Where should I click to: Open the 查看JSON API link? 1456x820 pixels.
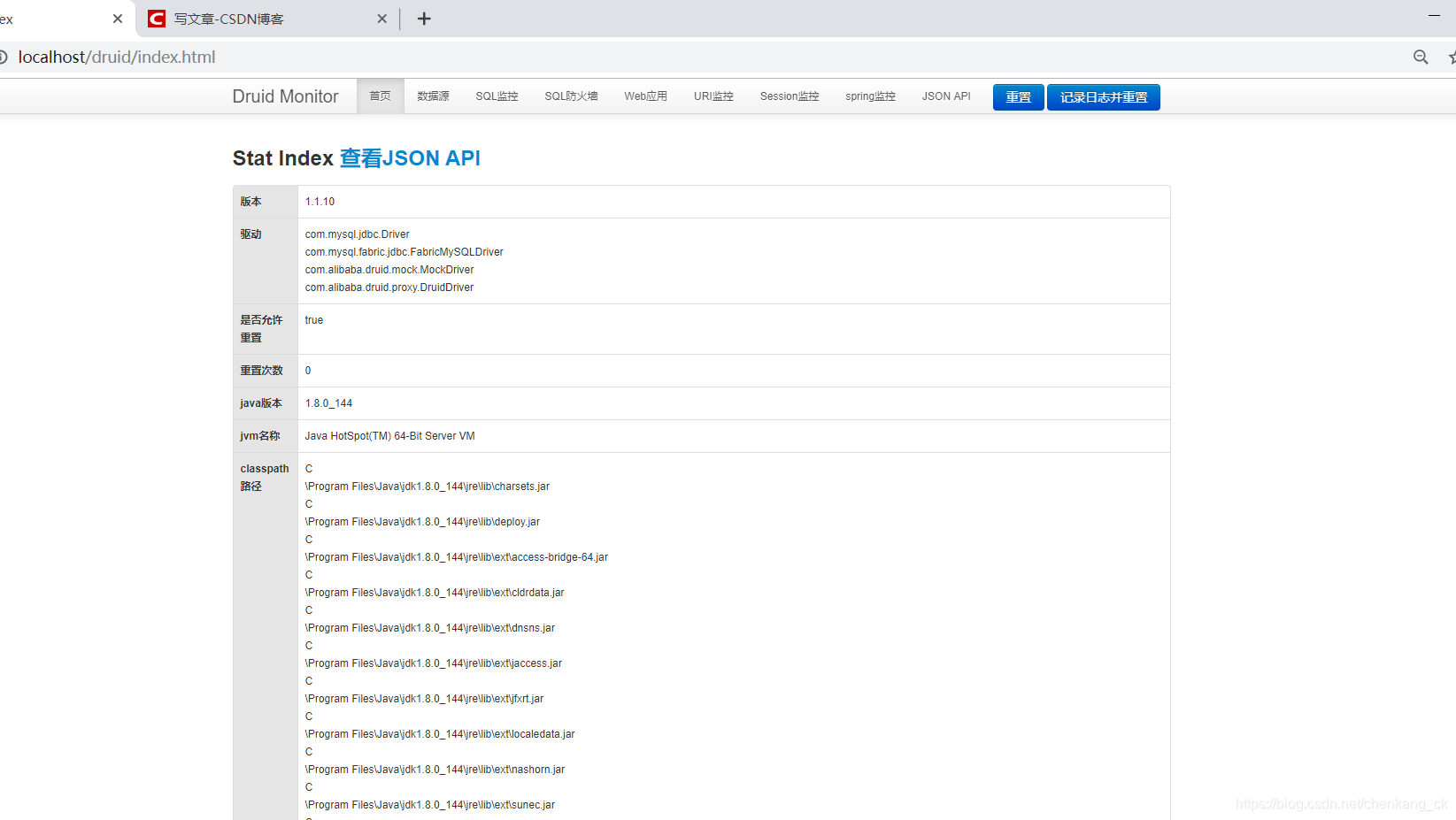(x=410, y=158)
